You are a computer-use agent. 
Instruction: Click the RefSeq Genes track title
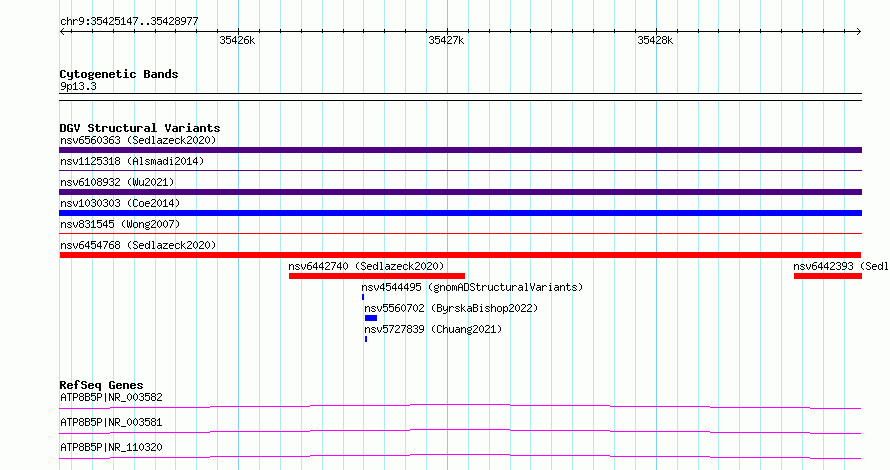tap(101, 385)
